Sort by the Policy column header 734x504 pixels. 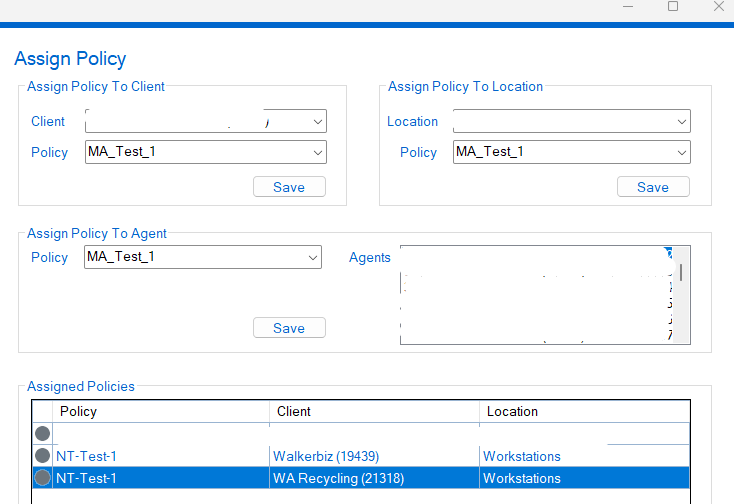(160, 412)
